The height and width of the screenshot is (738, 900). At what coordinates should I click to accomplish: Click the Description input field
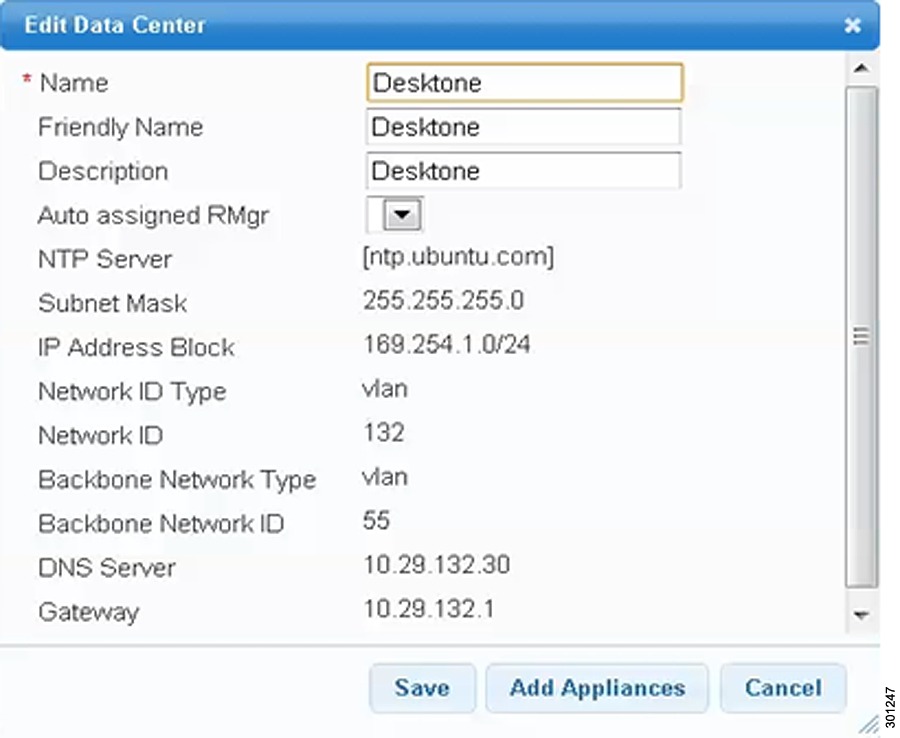click(x=523, y=171)
